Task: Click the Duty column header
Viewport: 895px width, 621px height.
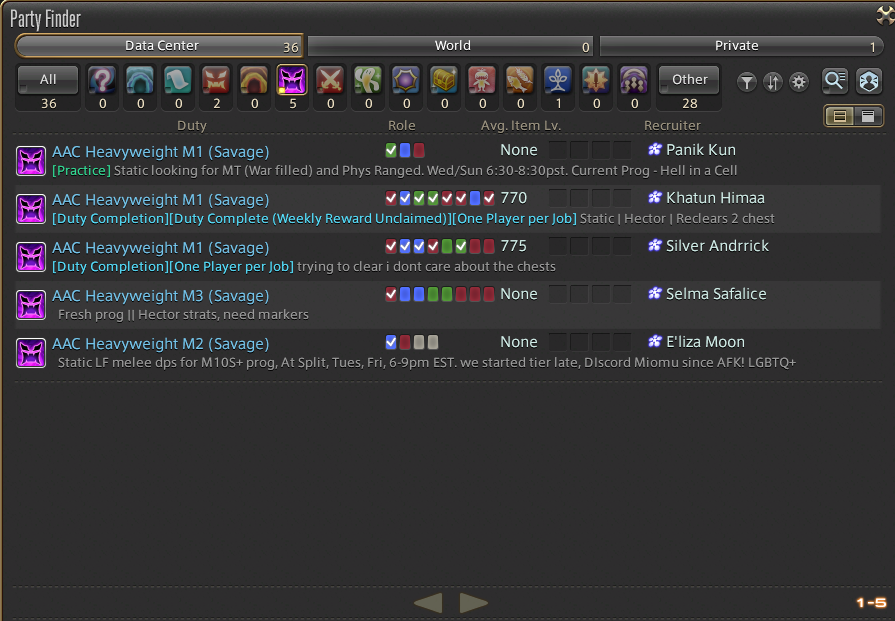Action: (192, 126)
